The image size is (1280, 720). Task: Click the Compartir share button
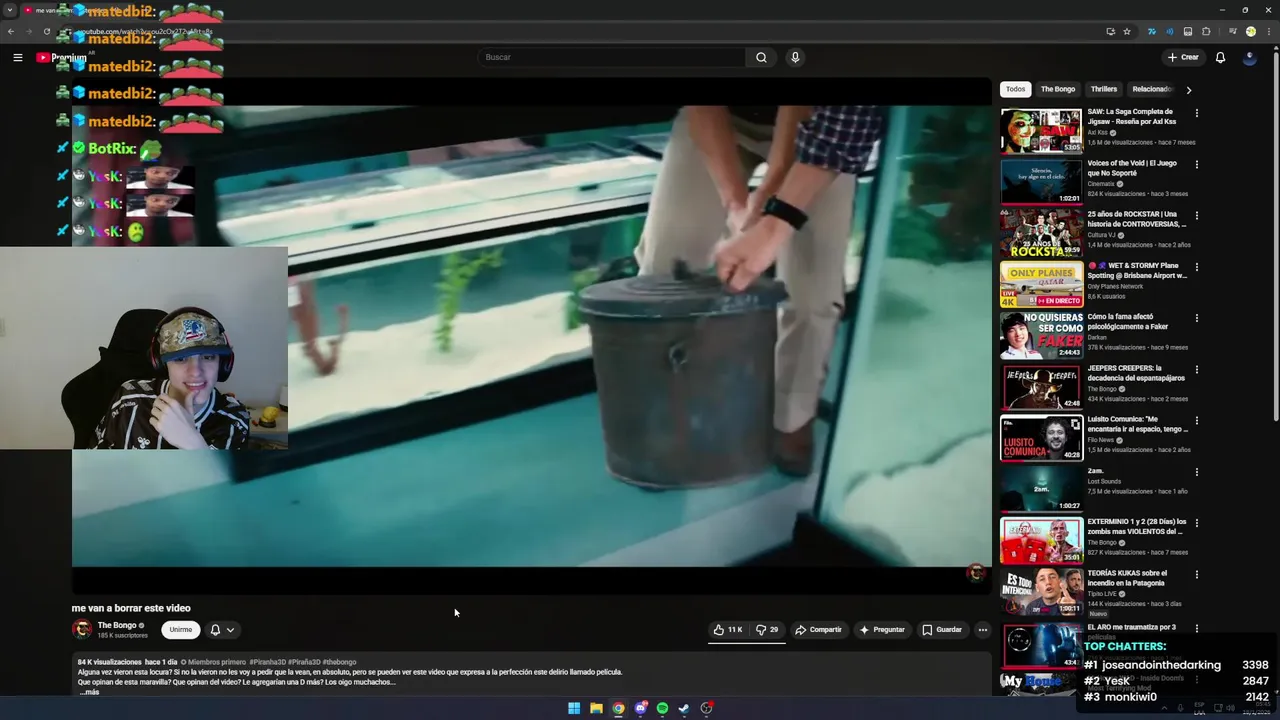818,630
